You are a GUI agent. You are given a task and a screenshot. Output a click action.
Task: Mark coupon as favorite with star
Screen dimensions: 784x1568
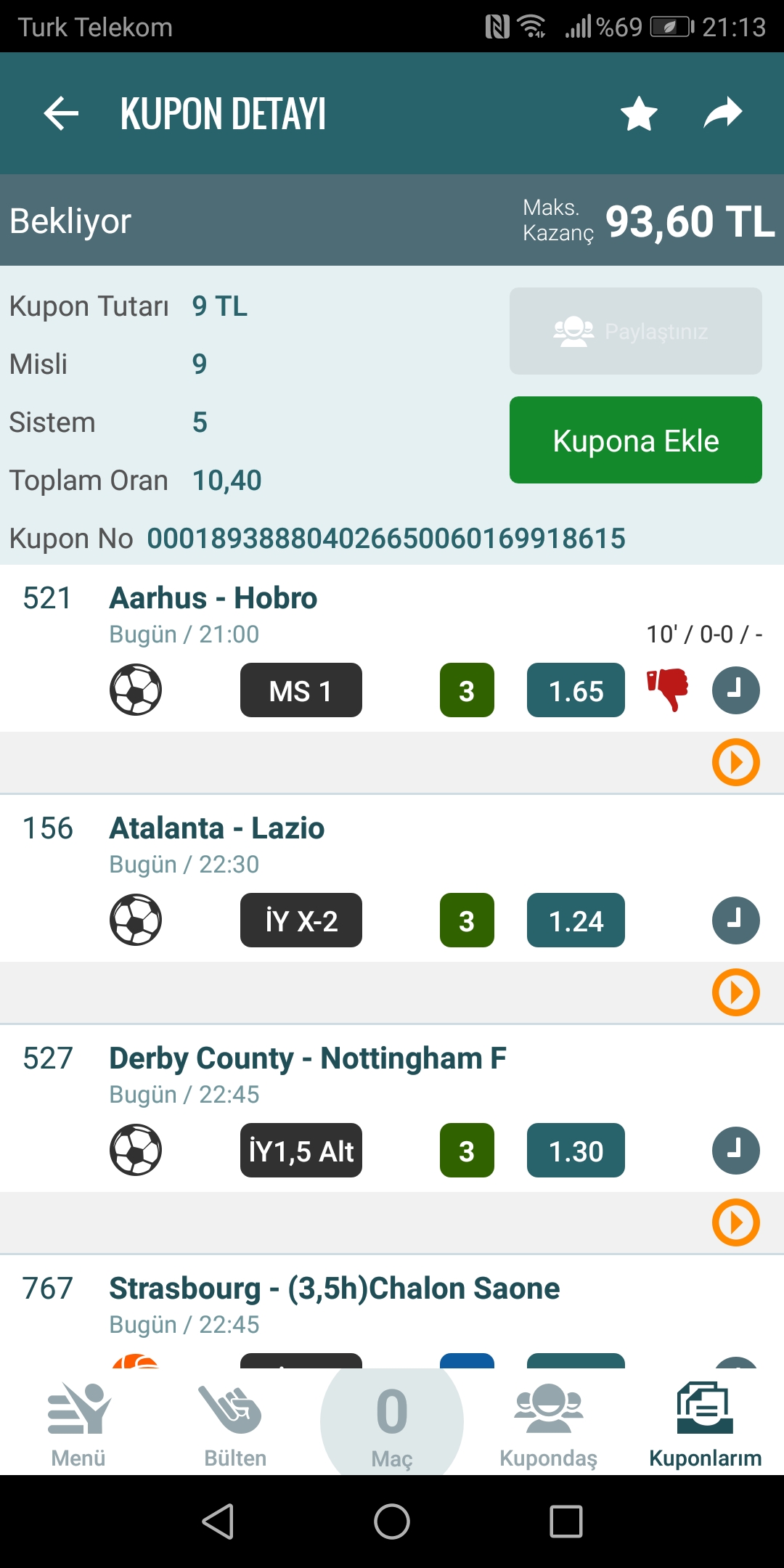click(x=639, y=114)
